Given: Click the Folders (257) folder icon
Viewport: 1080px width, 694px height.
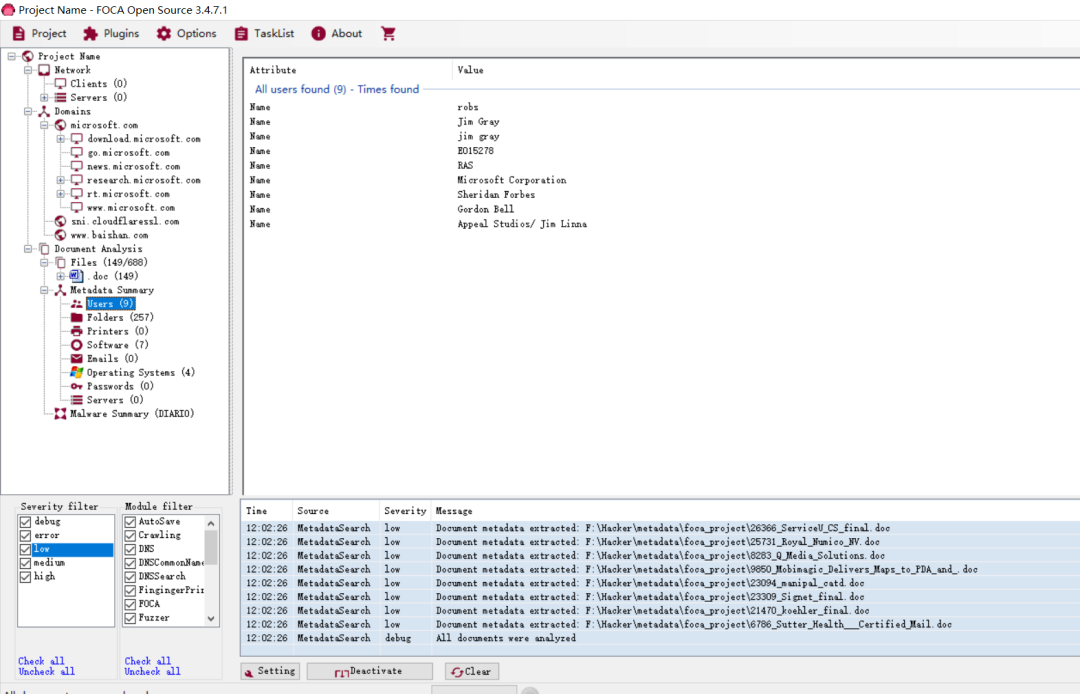Looking at the screenshot, I should (x=76, y=317).
